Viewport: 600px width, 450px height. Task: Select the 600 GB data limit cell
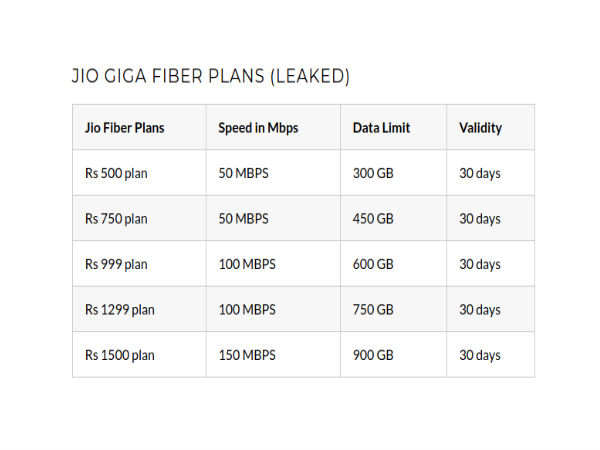[373, 264]
